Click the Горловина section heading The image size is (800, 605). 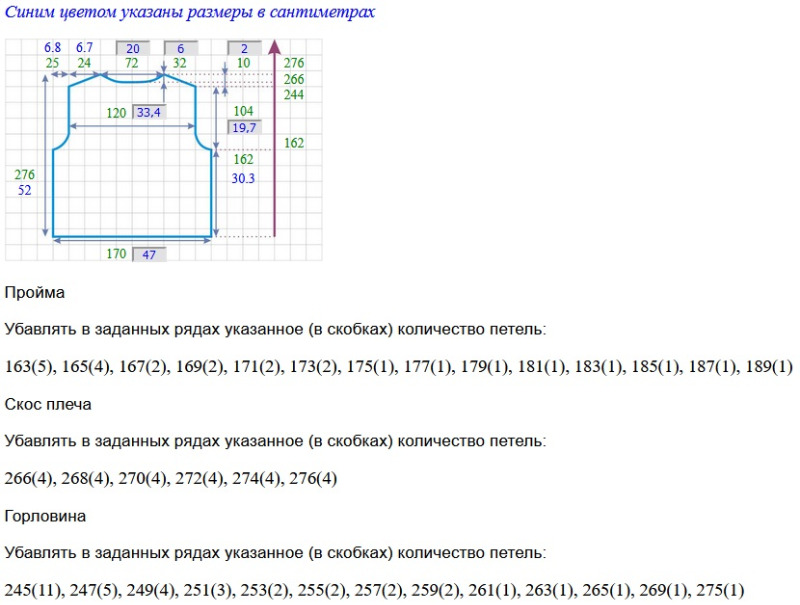(45, 516)
